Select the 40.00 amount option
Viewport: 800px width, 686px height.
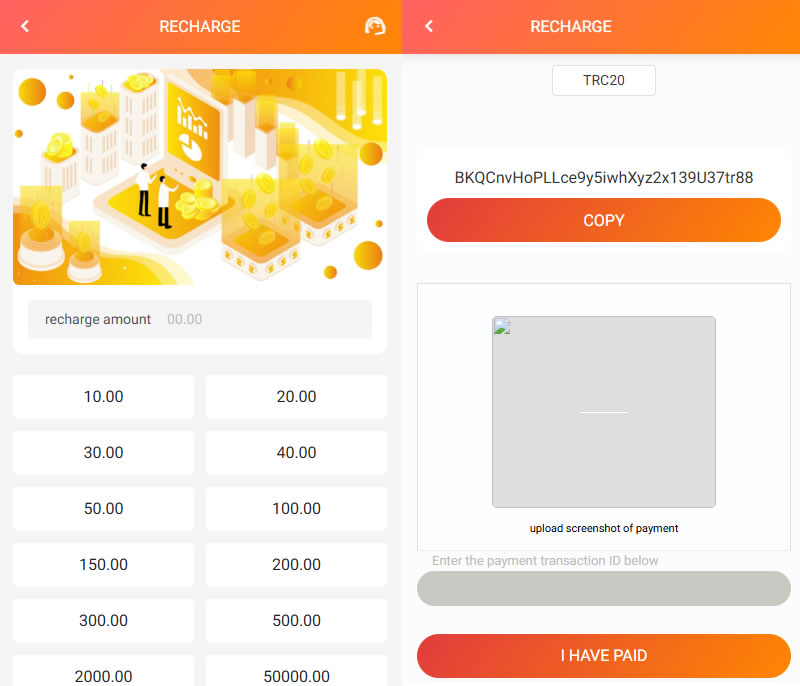[296, 453]
